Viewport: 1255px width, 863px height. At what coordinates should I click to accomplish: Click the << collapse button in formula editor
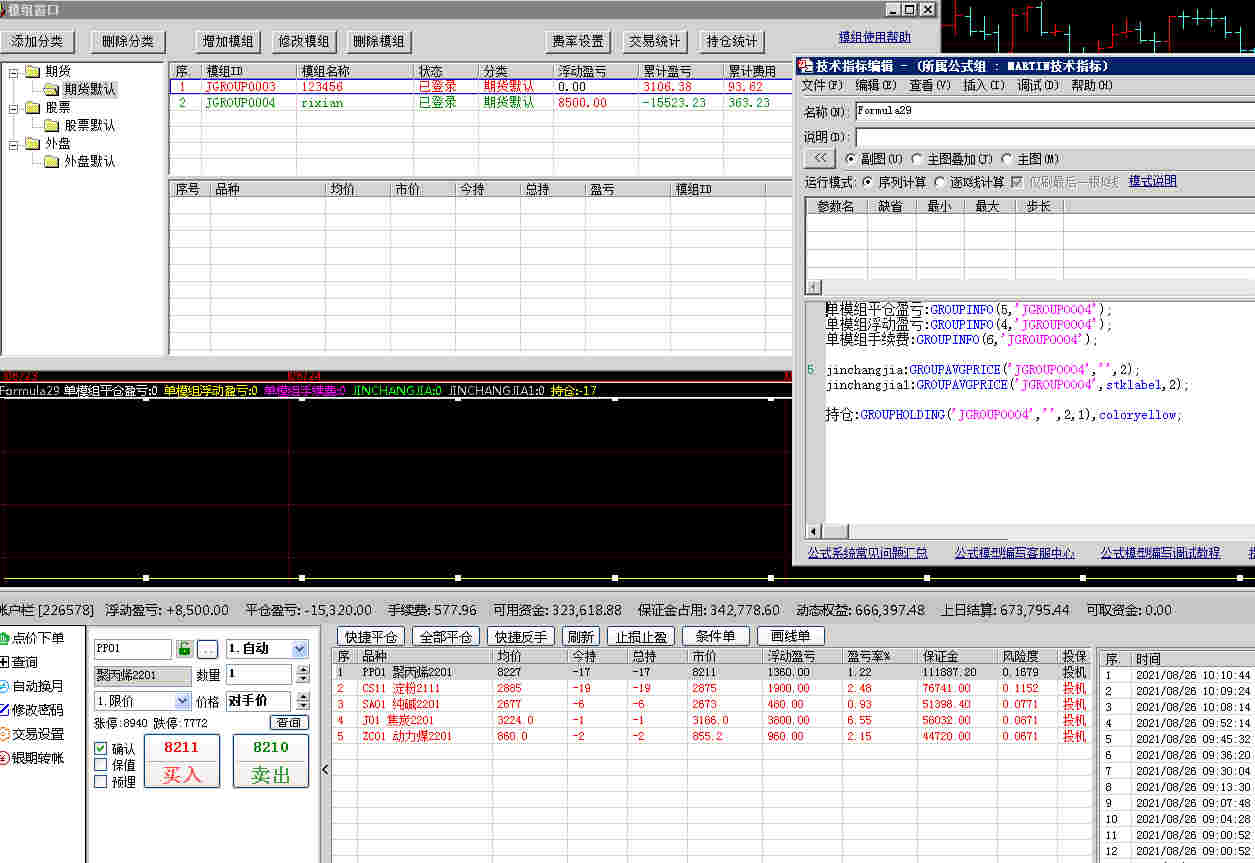coord(819,158)
